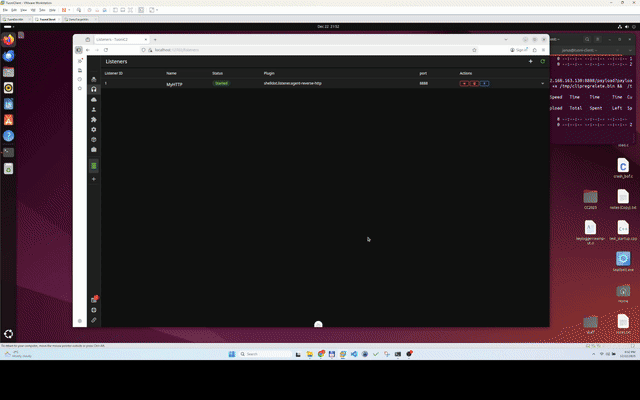Open Terminal from the Ubuntu dock
The width and height of the screenshot is (640, 400).
coord(8,152)
